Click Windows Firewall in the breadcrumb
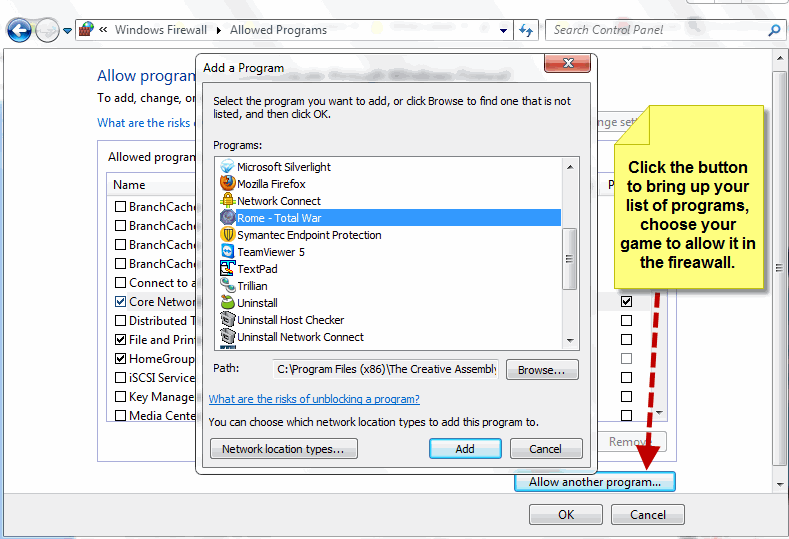The image size is (789, 539). coord(161,30)
